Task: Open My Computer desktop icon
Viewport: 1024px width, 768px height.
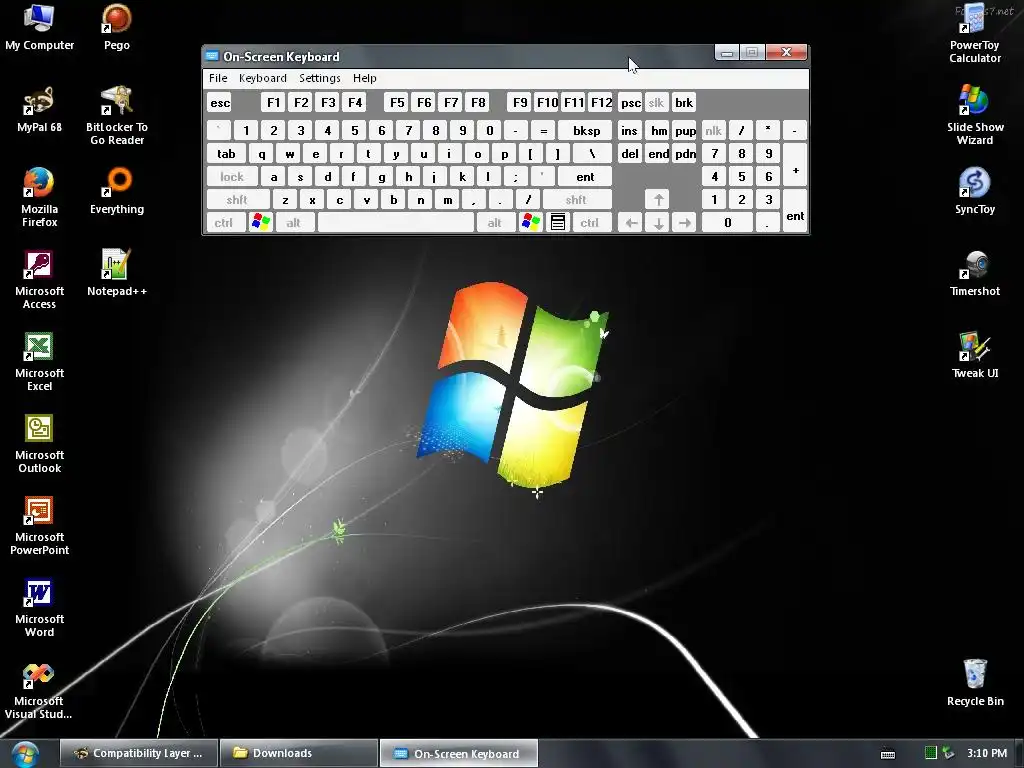Action: tap(39, 27)
